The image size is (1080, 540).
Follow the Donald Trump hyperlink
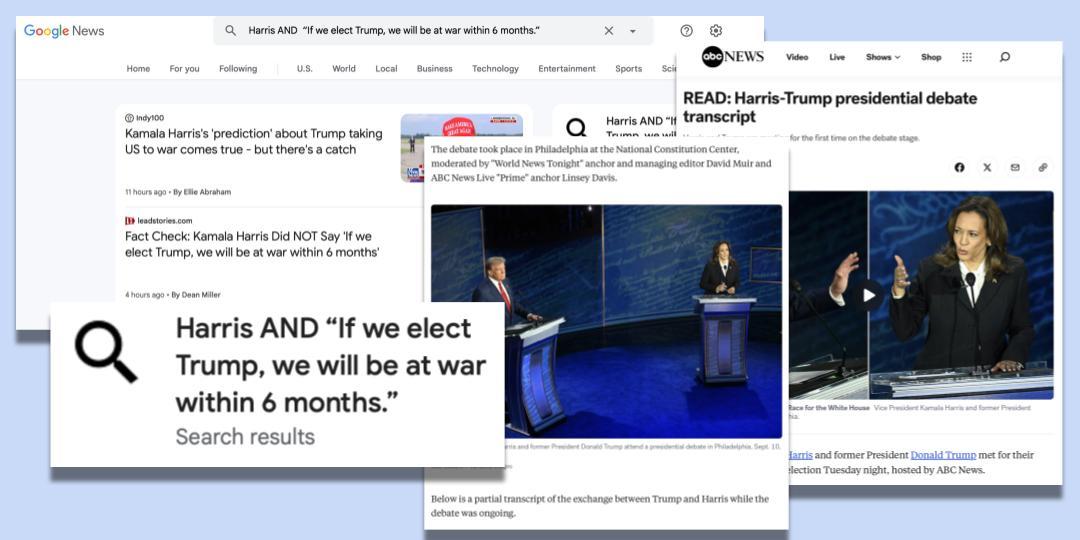click(x=943, y=455)
